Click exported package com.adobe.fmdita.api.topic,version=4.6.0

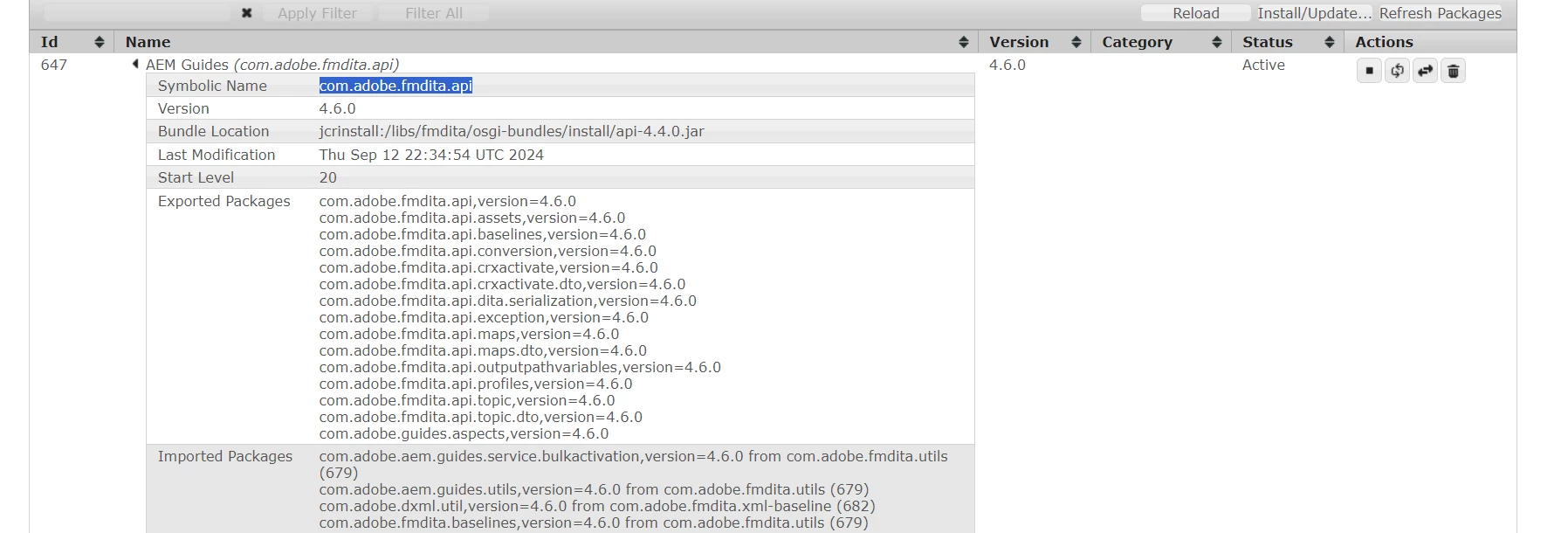tap(467, 400)
